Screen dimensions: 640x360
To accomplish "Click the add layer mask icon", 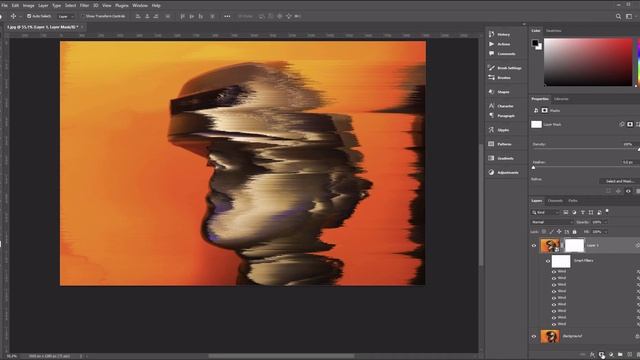I will point(602,355).
